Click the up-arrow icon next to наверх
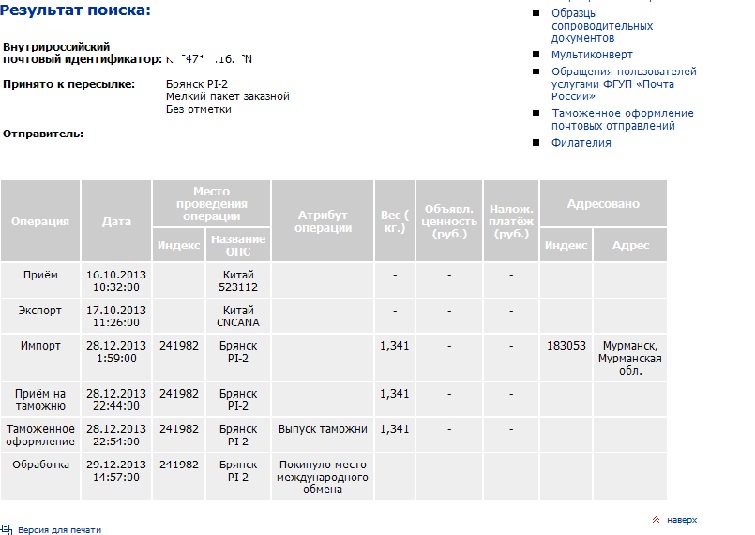Viewport: 755px width, 535px height. pos(656,520)
